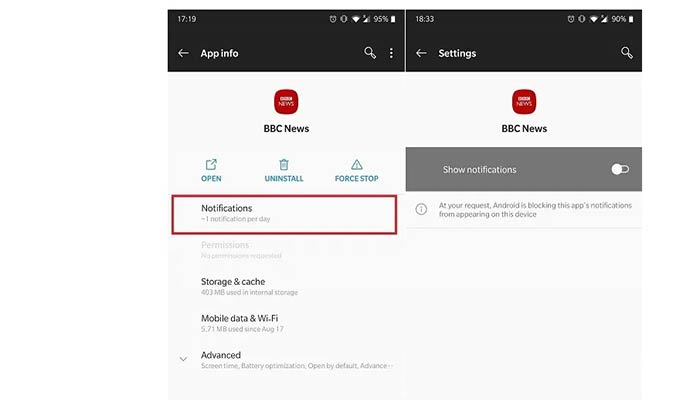Open the three-dot overflow menu in App info
The image size is (700, 400).
(391, 53)
